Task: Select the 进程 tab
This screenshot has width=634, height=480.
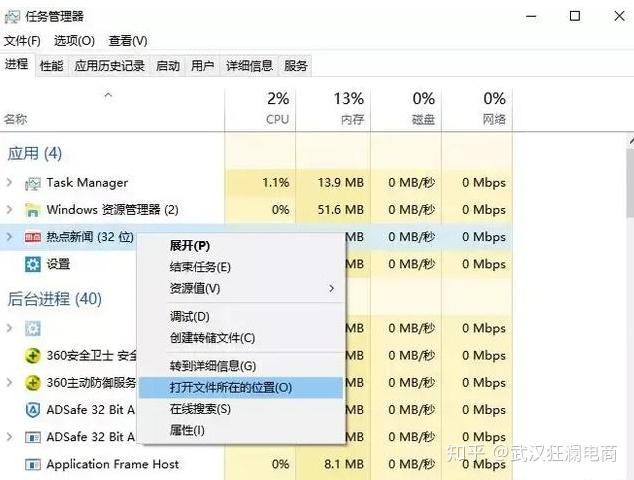Action: click(x=17, y=64)
